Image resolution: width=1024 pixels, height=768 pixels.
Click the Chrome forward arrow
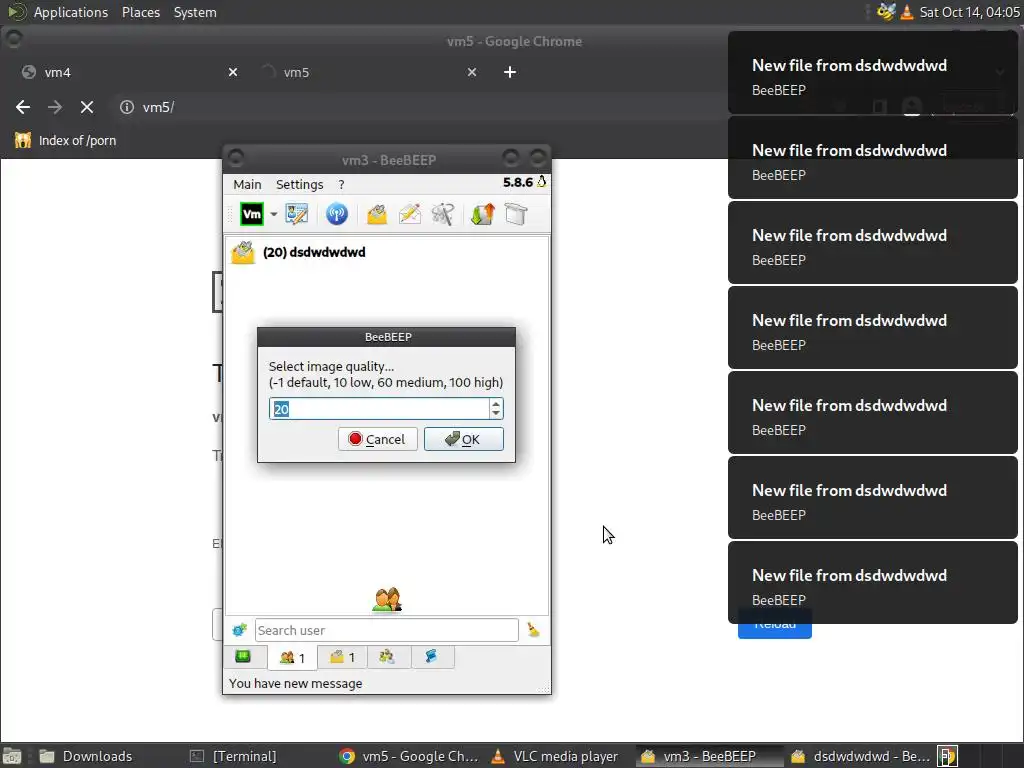click(55, 107)
